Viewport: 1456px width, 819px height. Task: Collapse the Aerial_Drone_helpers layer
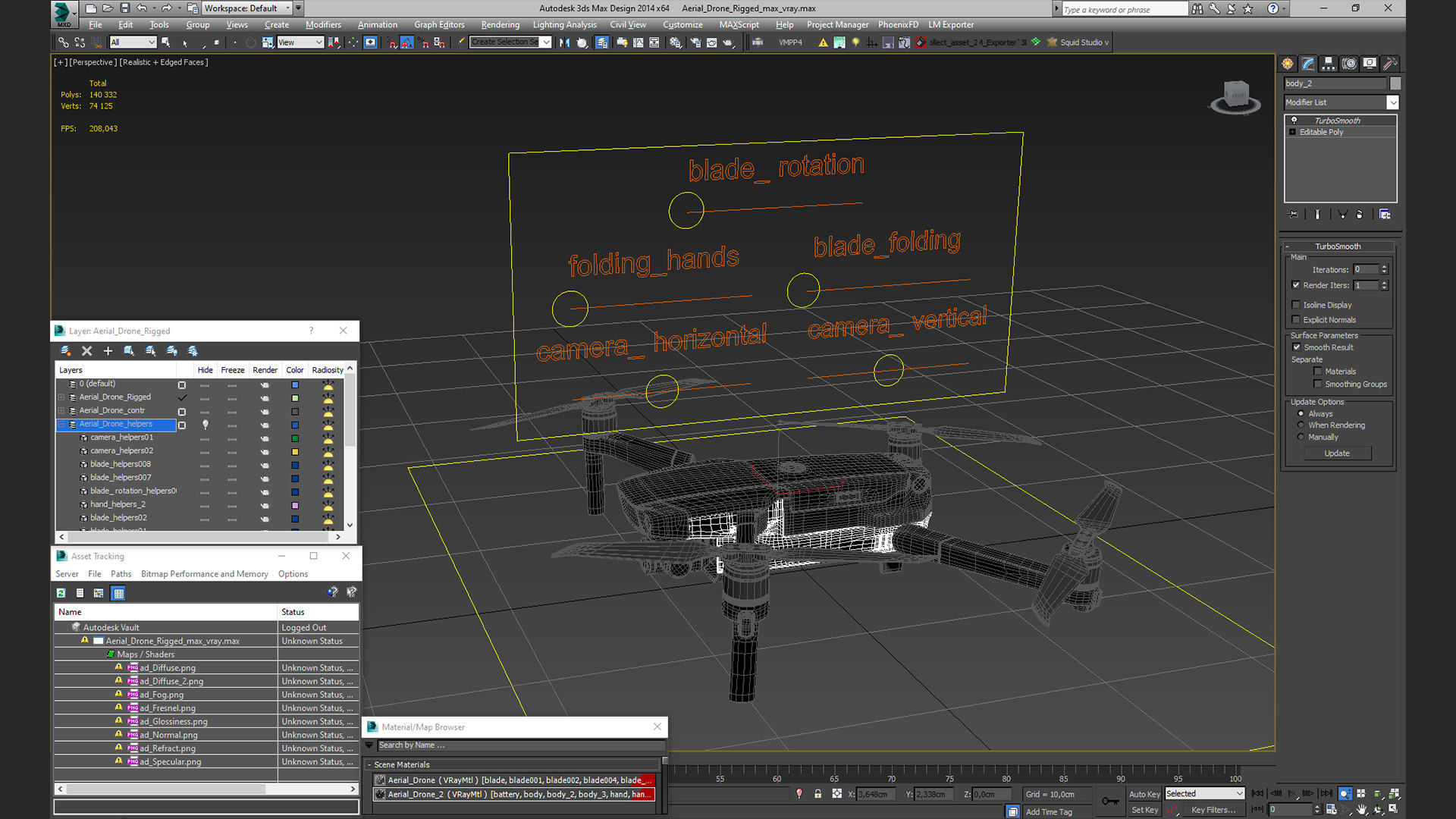(61, 425)
